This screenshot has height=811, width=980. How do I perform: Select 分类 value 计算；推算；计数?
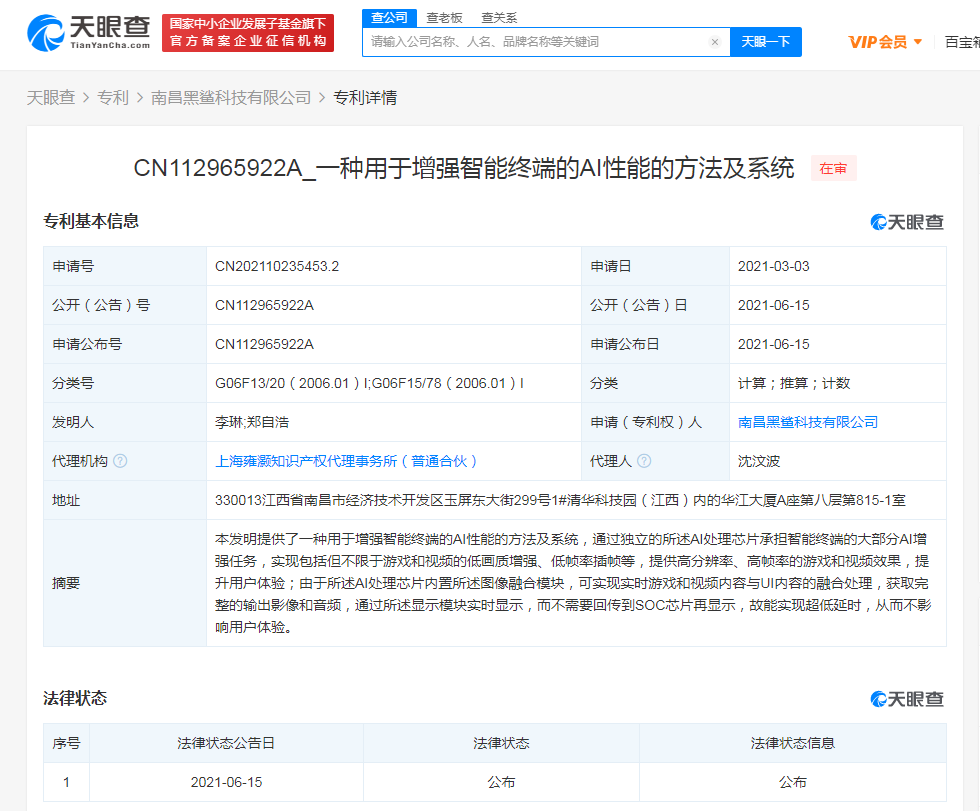pos(794,383)
